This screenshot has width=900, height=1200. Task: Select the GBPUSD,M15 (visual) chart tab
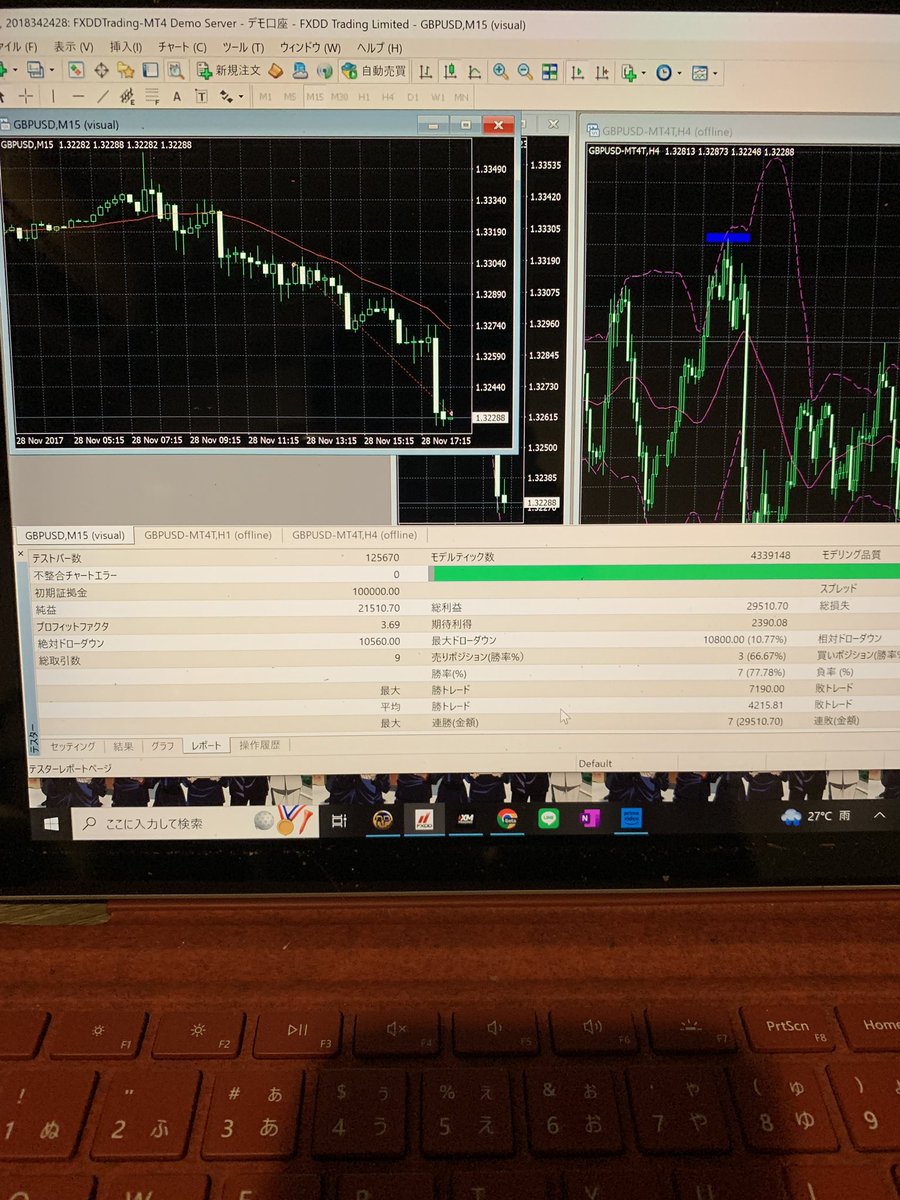click(75, 535)
